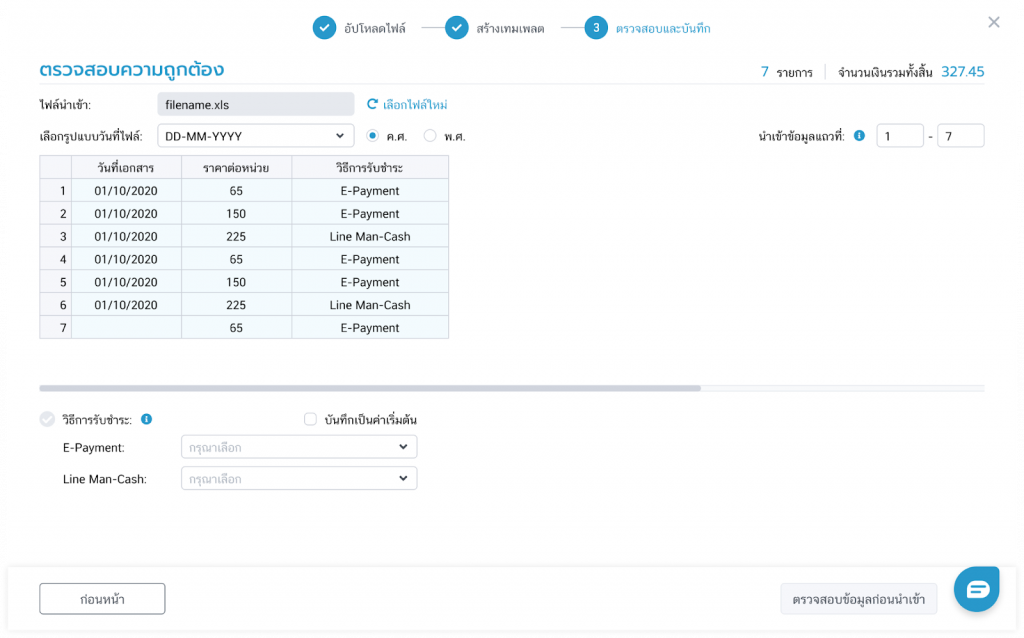This screenshot has width=1024, height=638.
Task: Open the DD-MM-YYYY date format dropdown
Action: click(256, 135)
